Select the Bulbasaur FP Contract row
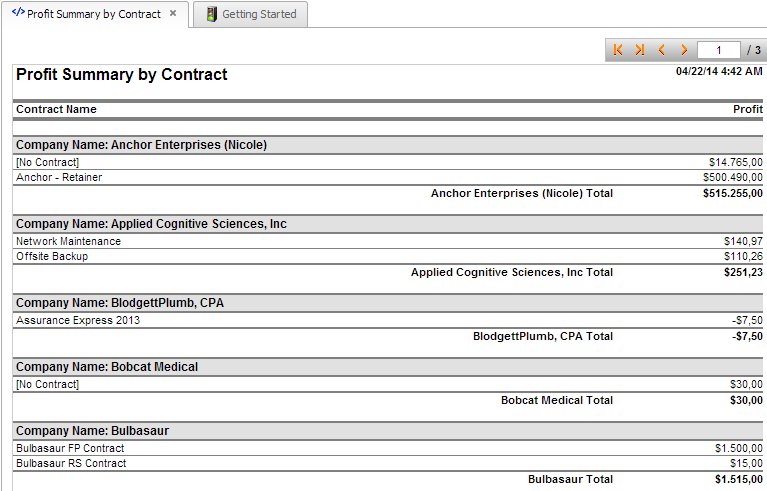Screen dimensions: 767x491 pos(388,448)
